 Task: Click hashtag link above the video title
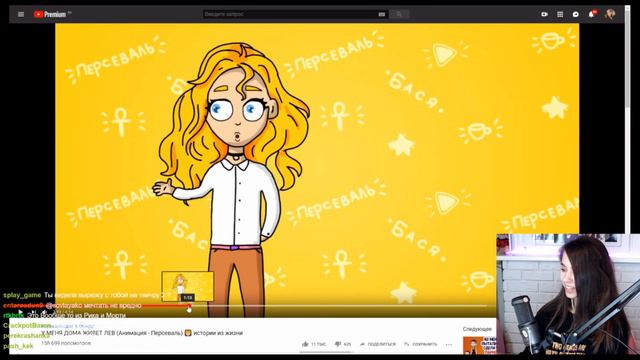point(69,326)
